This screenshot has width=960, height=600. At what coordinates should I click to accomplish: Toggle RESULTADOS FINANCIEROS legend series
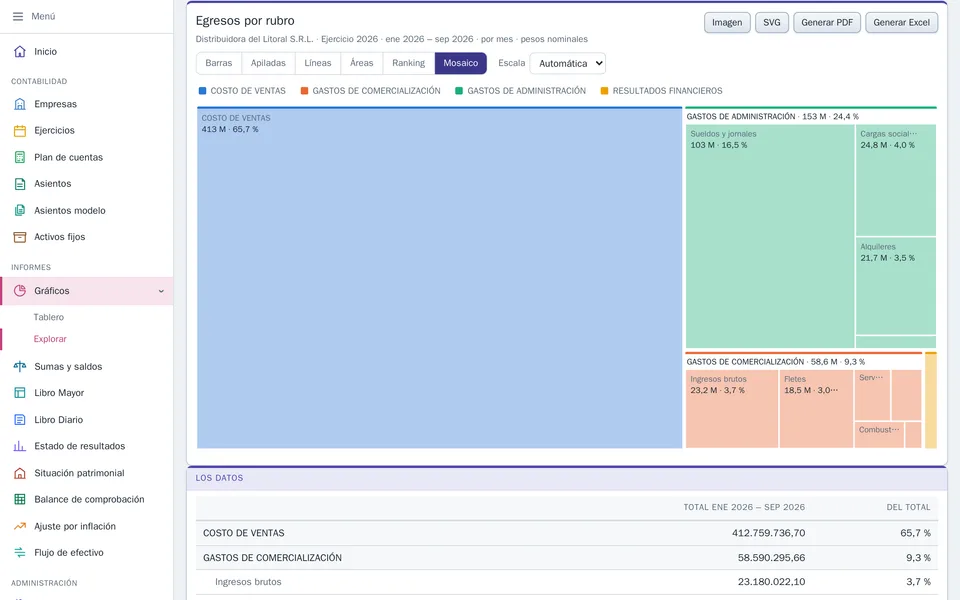661,91
